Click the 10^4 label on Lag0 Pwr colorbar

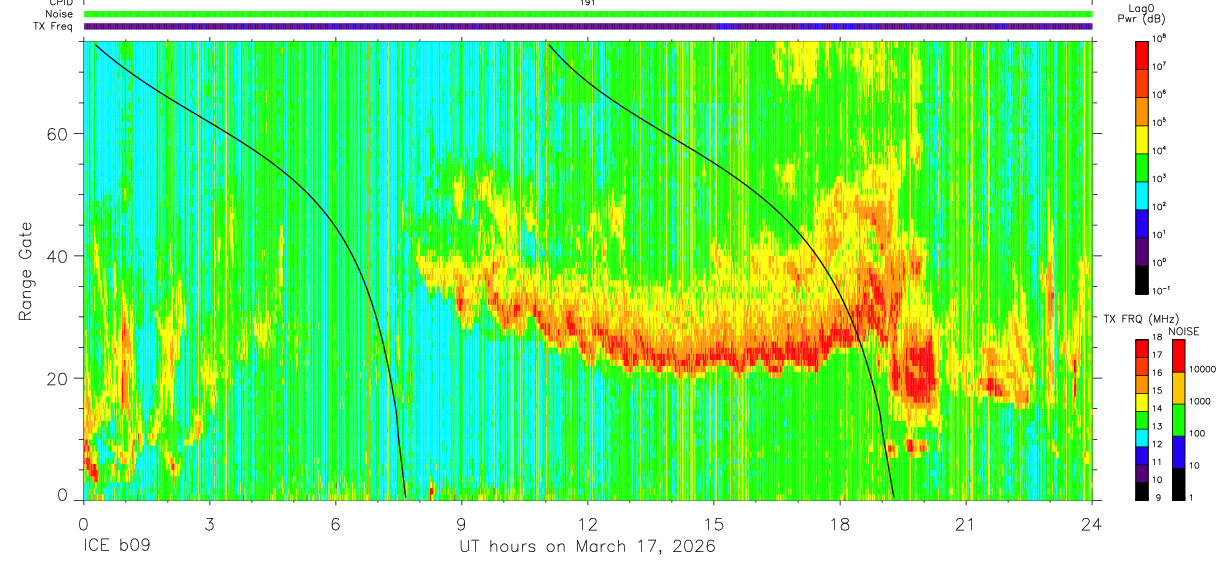(1159, 151)
